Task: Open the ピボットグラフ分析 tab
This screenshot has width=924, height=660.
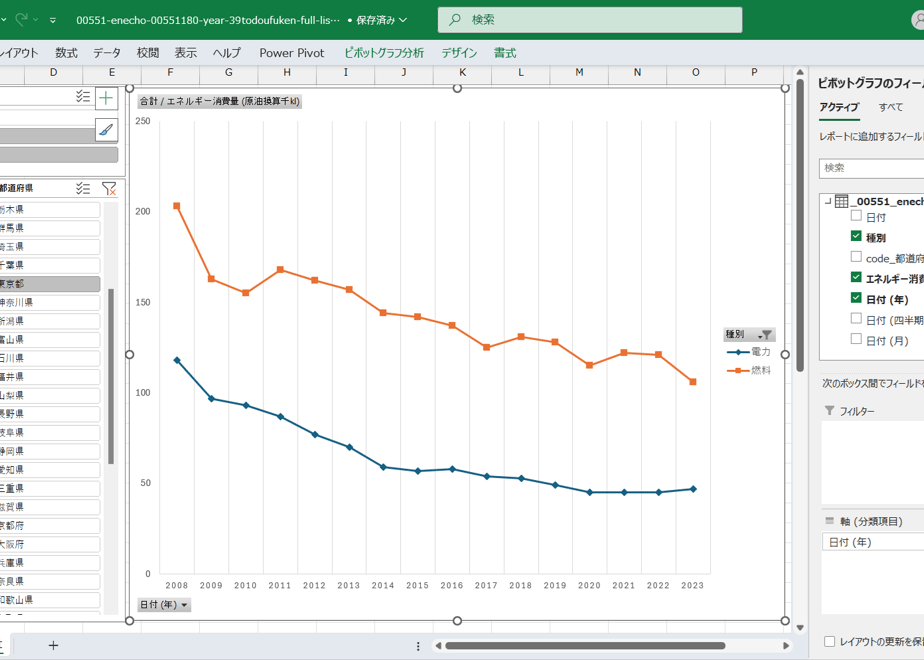Action: 384,53
